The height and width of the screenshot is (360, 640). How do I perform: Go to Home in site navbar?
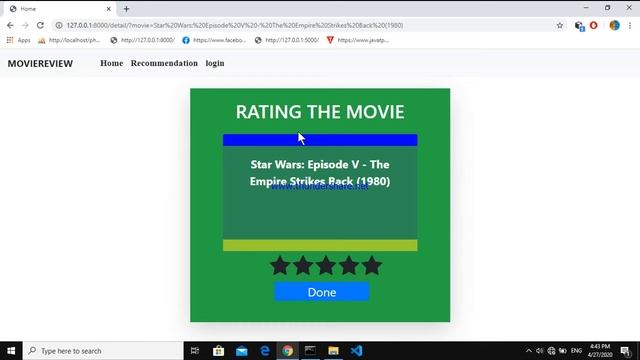pyautogui.click(x=111, y=63)
